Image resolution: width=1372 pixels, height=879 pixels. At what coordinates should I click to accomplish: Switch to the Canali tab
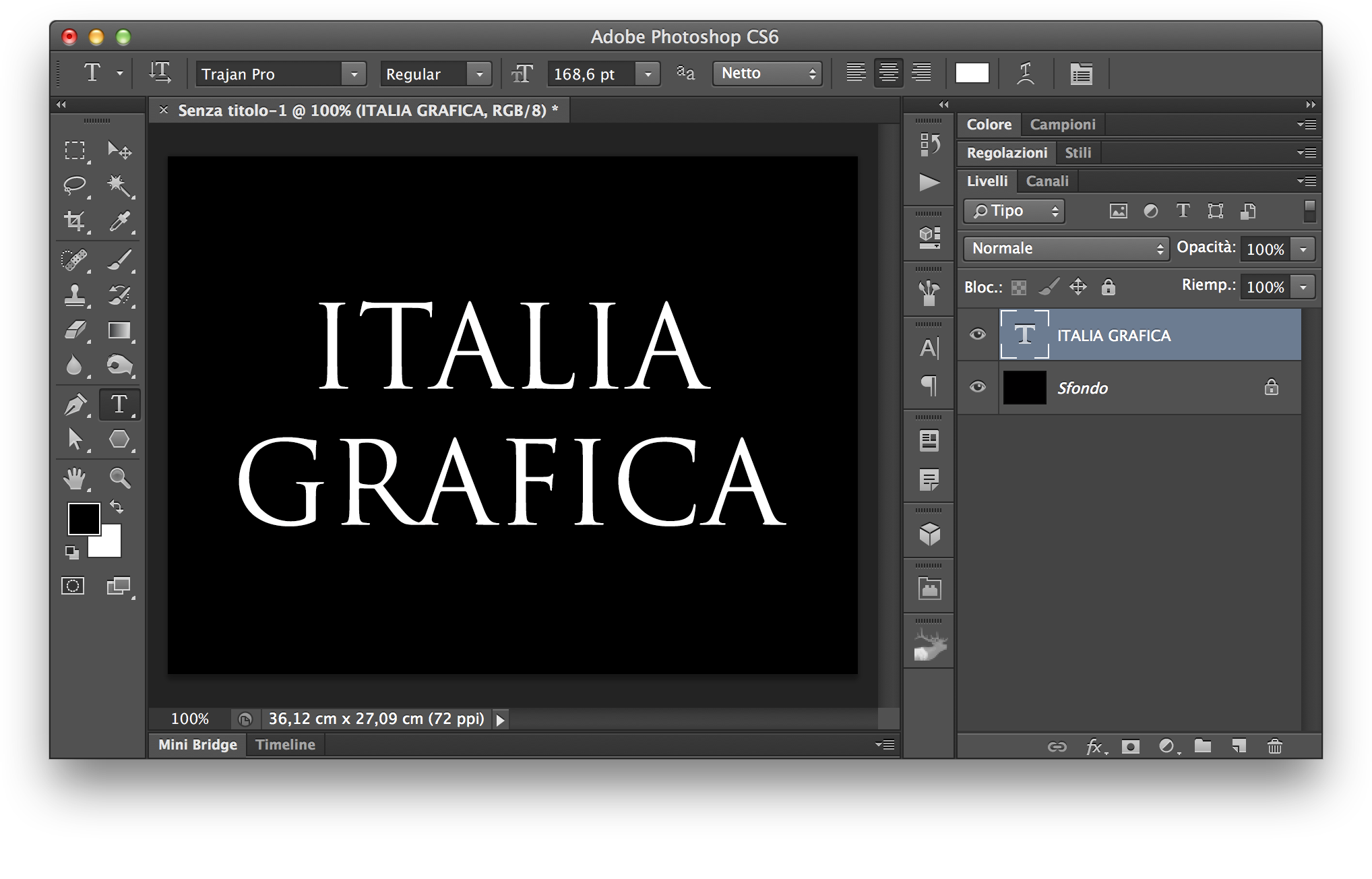(x=1047, y=181)
